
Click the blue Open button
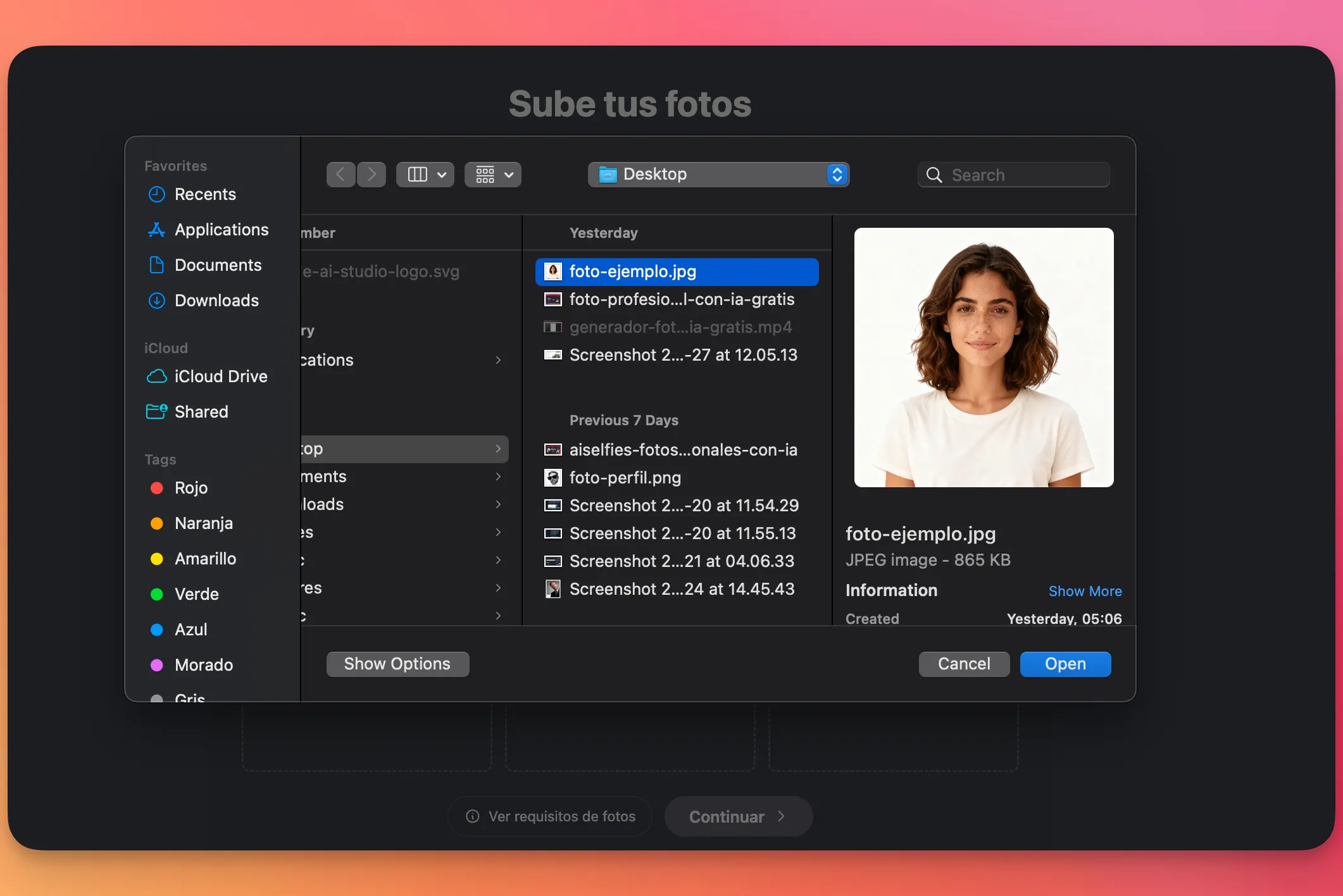point(1065,664)
